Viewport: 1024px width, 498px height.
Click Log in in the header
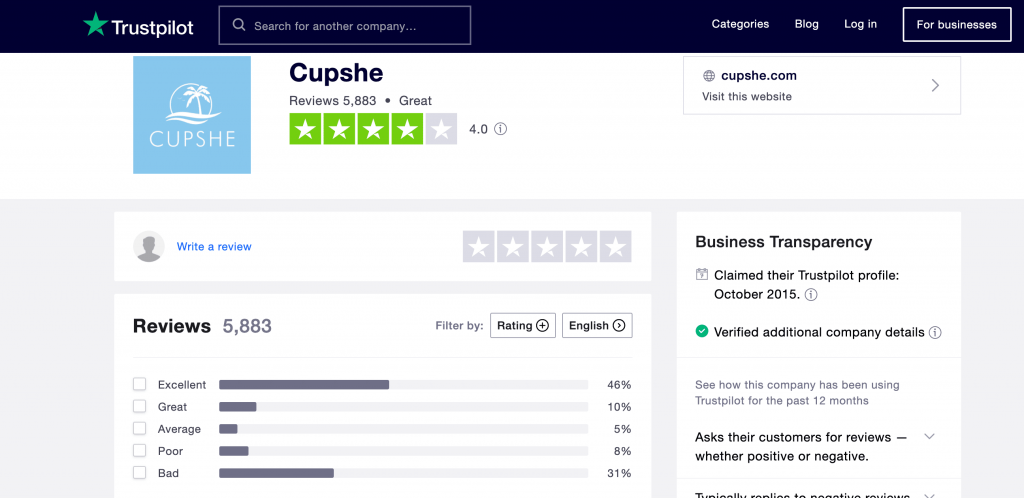click(x=861, y=24)
